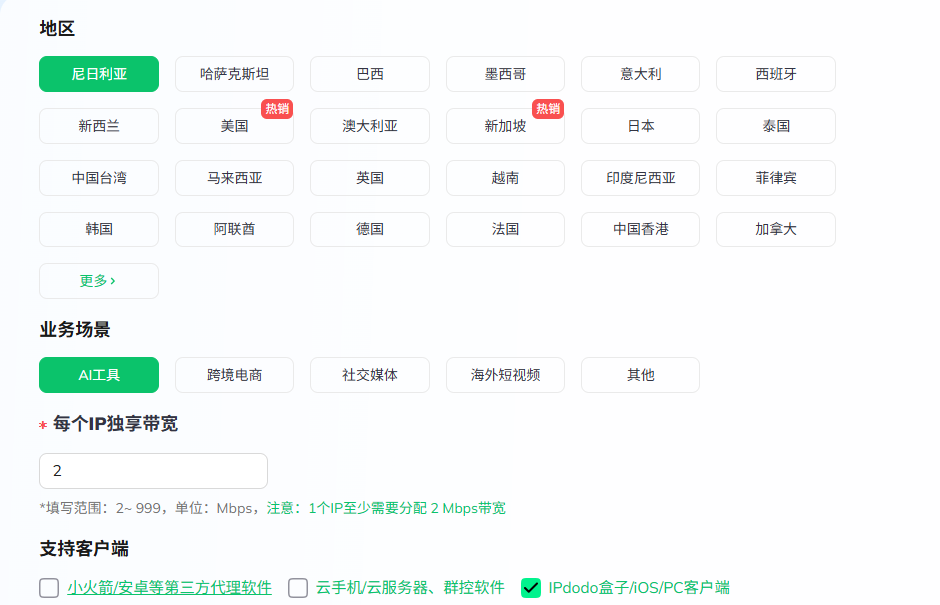Choose 尼日利亚 as the region

(99, 74)
